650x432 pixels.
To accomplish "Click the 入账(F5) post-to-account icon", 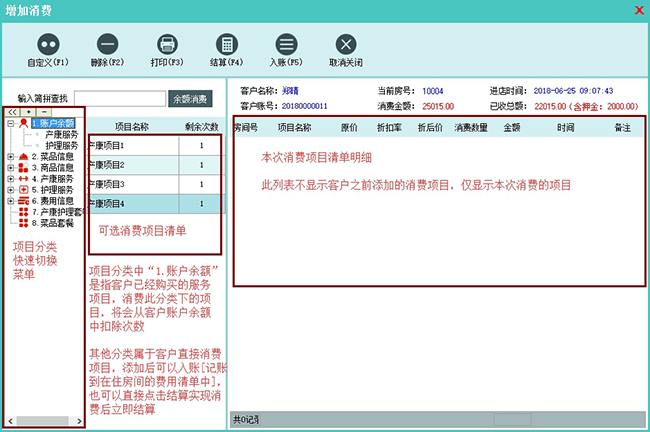I will click(x=286, y=44).
